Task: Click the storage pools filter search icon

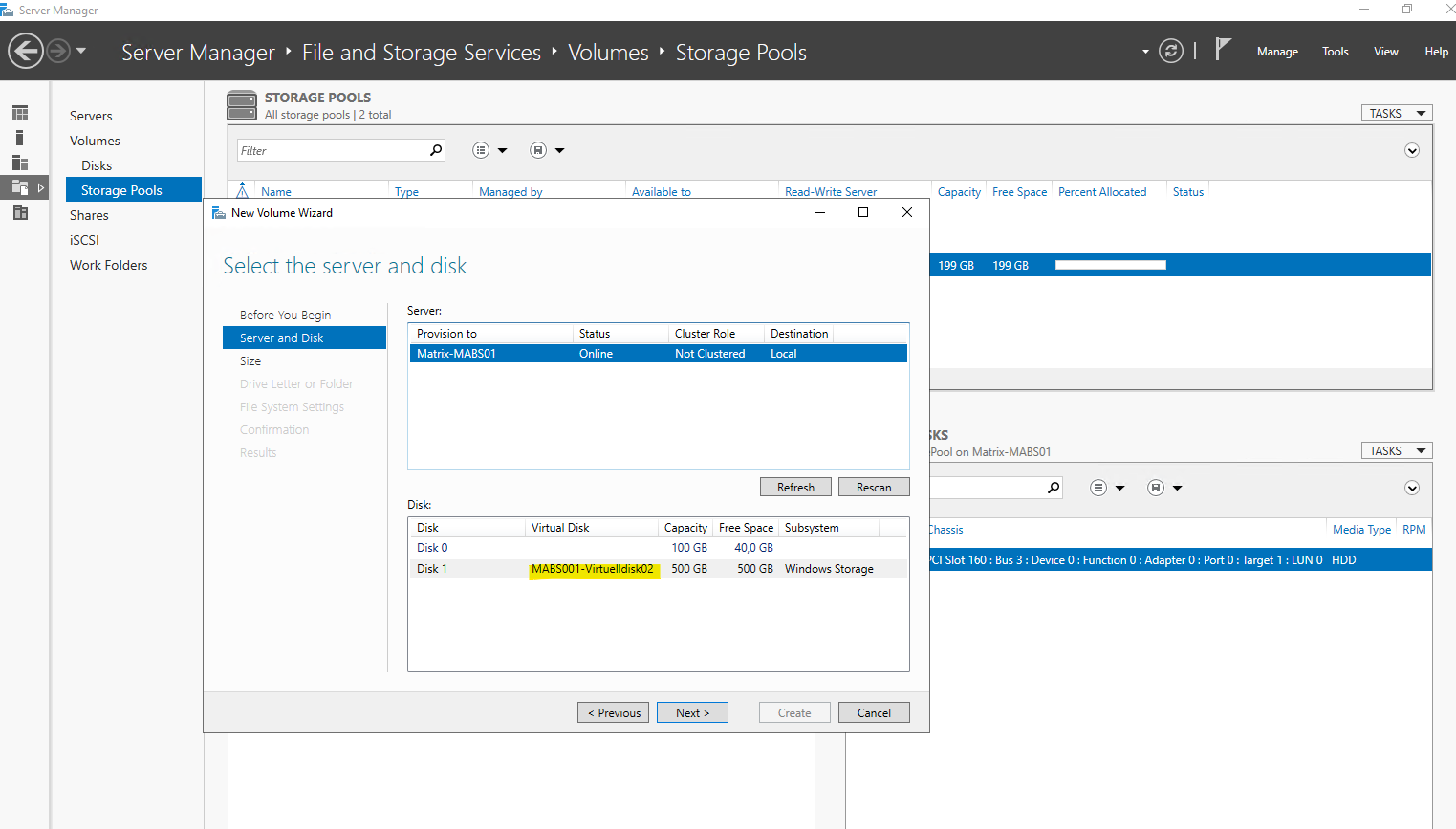Action: tap(436, 150)
